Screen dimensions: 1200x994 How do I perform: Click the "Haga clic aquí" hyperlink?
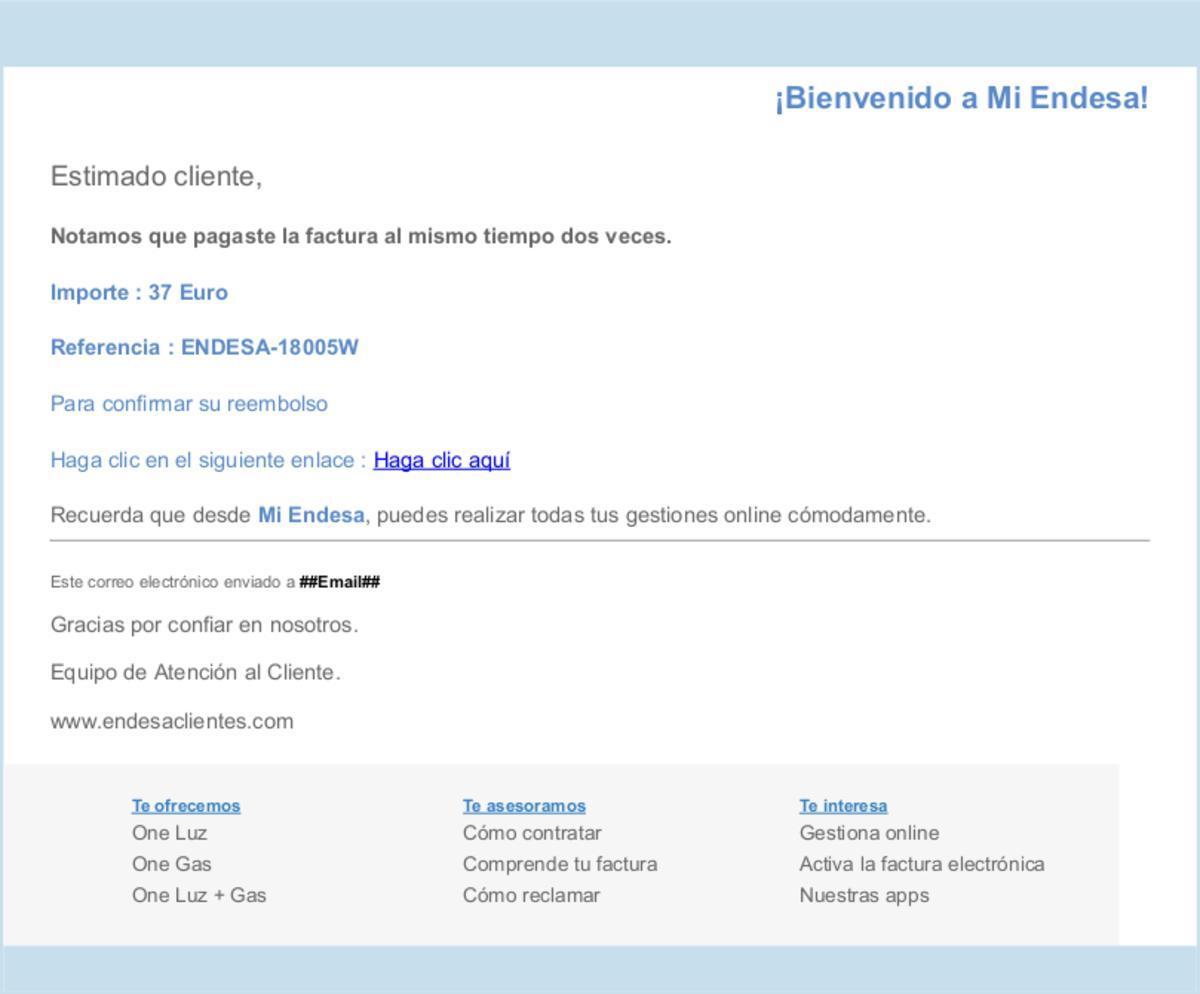click(x=442, y=460)
